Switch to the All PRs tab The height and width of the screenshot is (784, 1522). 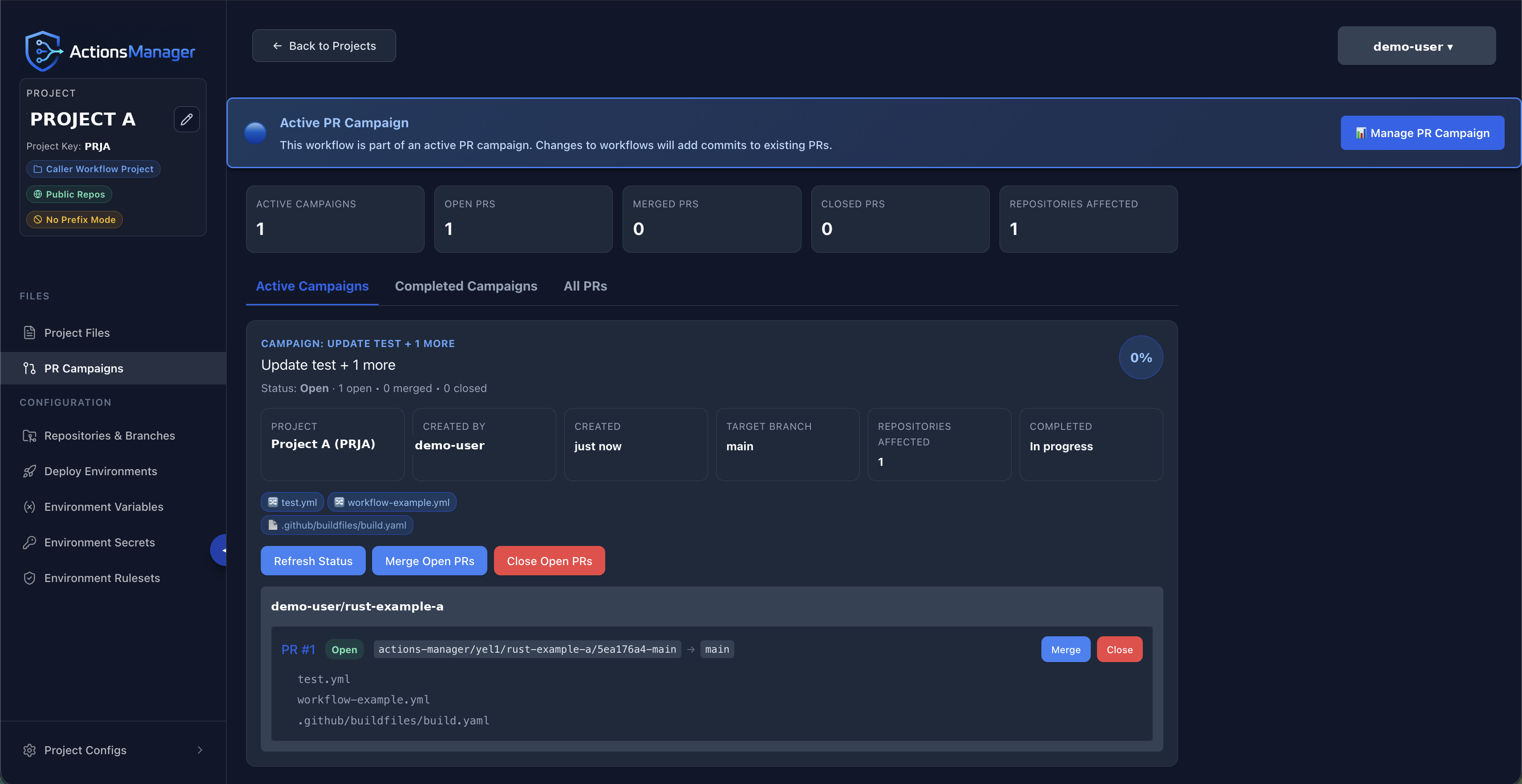pyautogui.click(x=586, y=286)
